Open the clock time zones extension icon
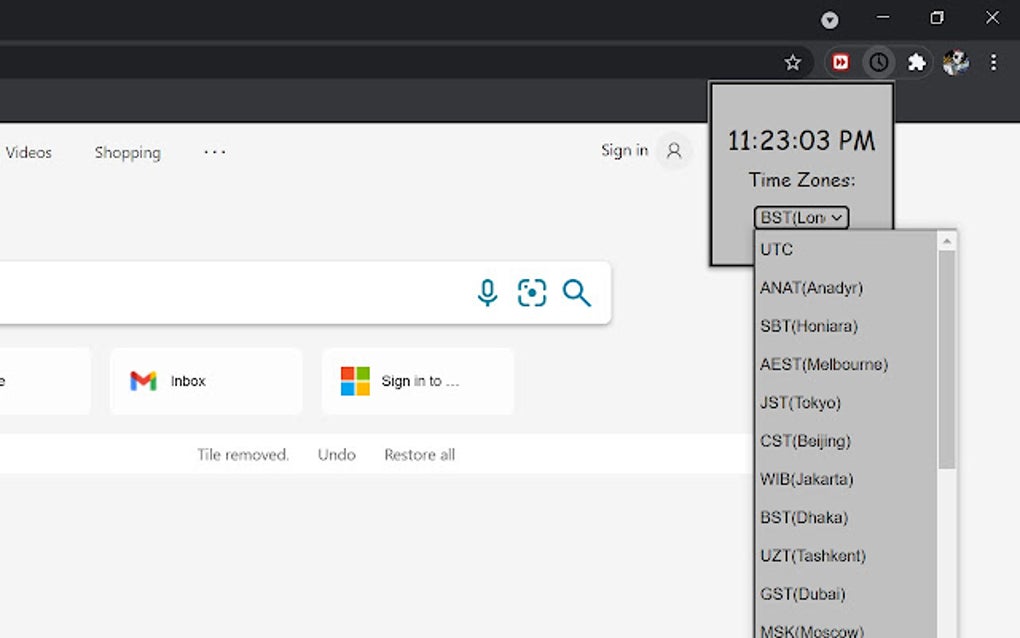 coord(878,62)
